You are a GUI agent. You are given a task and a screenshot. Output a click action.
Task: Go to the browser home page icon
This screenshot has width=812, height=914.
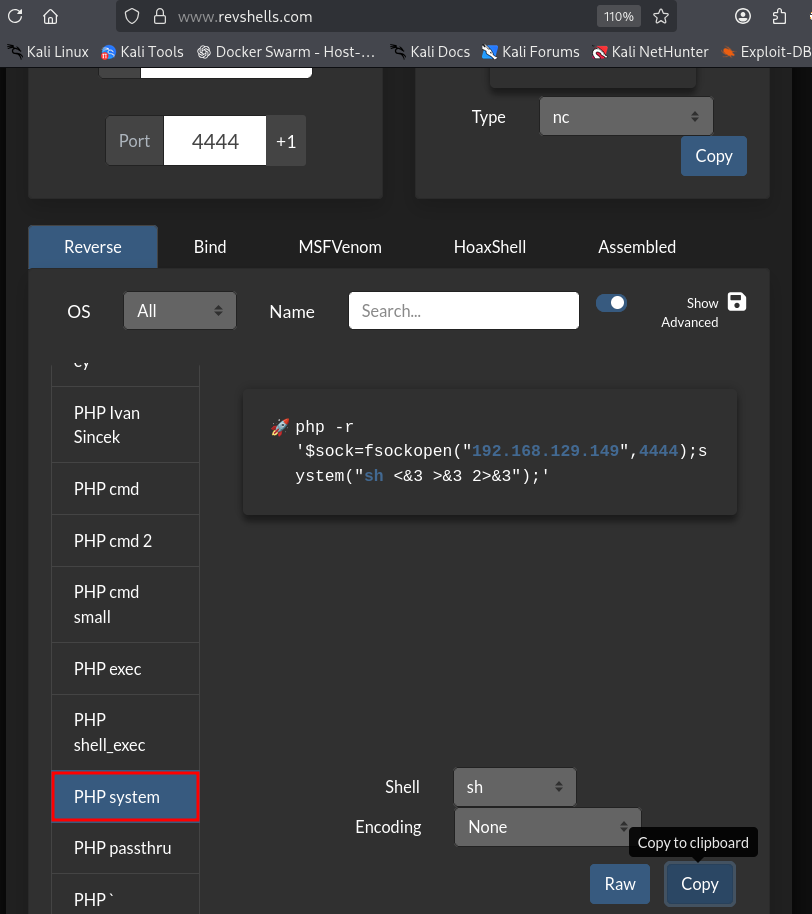click(x=51, y=16)
